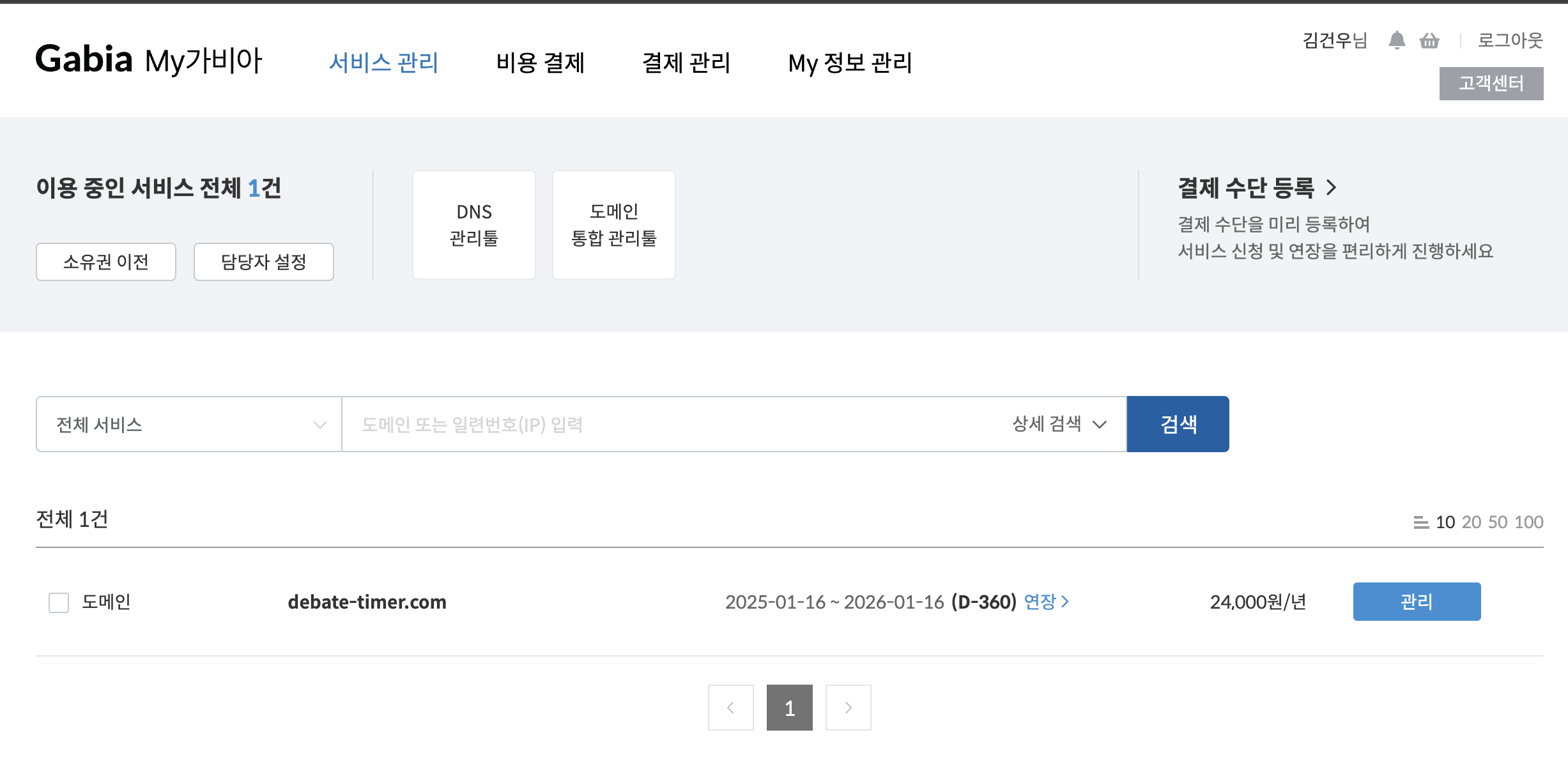The image size is (1568, 760).
Task: Expand the 상세 검색 options
Action: [x=1059, y=424]
